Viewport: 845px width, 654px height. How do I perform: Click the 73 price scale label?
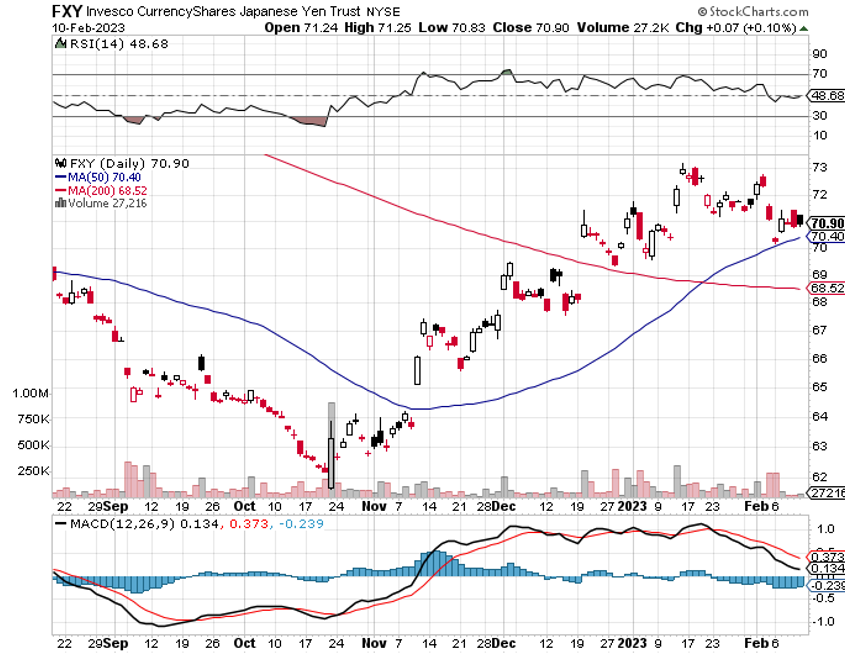820,168
